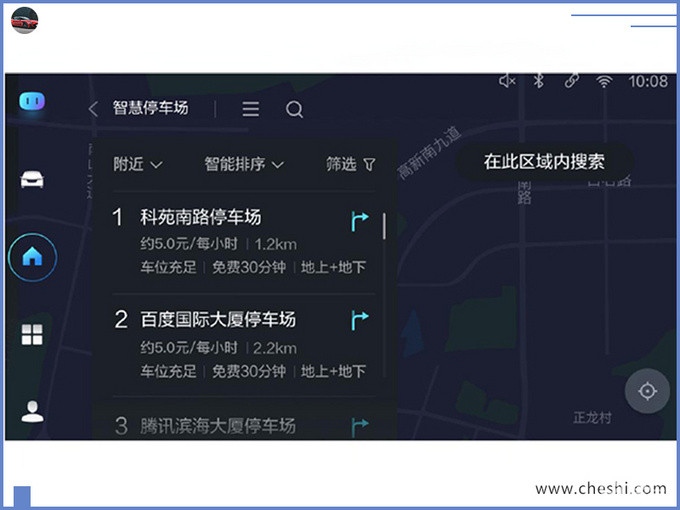This screenshot has width=680, height=510.
Task: Toggle Bluetooth in the status bar
Action: pyautogui.click(x=538, y=81)
